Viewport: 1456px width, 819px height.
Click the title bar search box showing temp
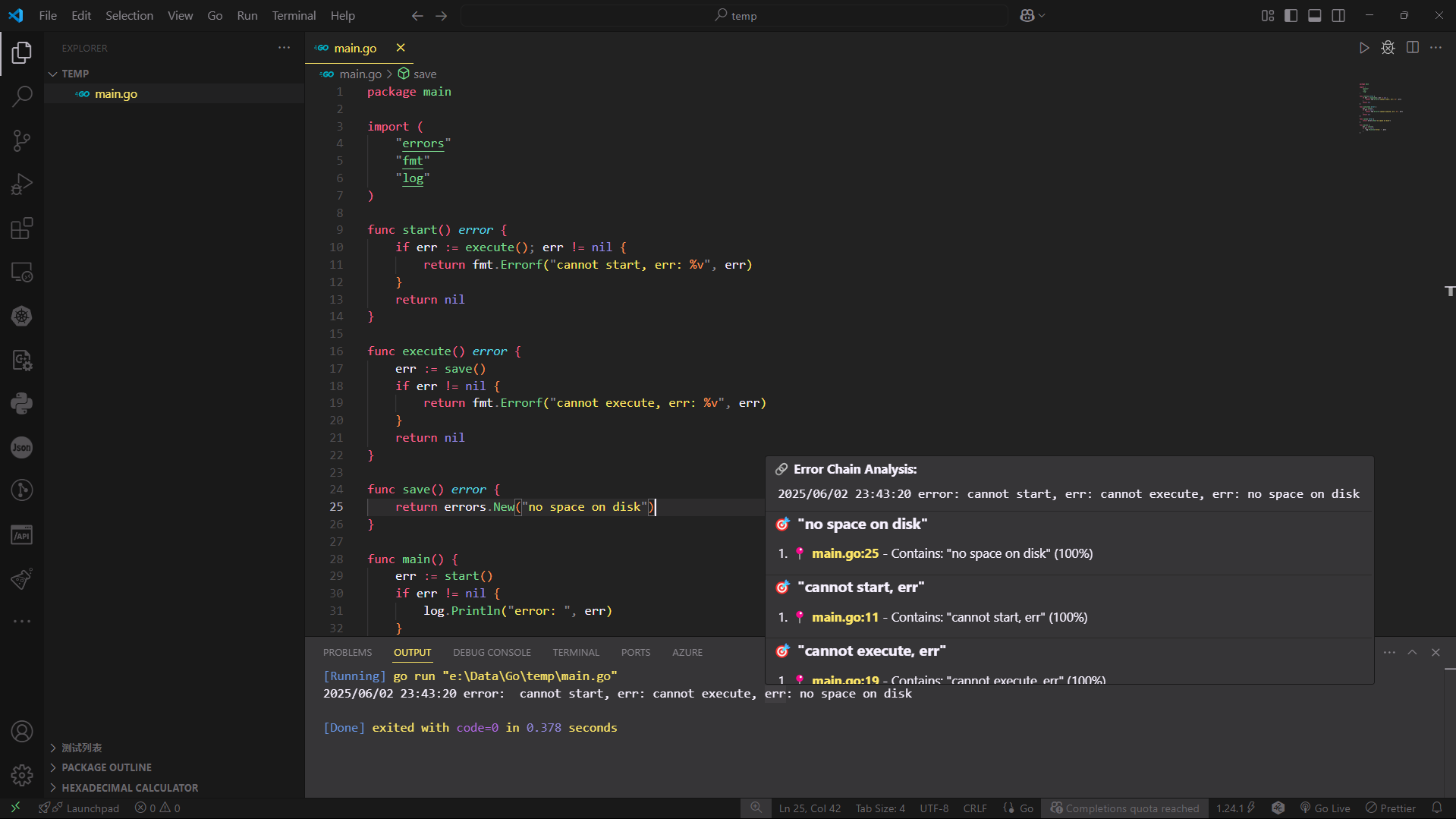coord(734,15)
